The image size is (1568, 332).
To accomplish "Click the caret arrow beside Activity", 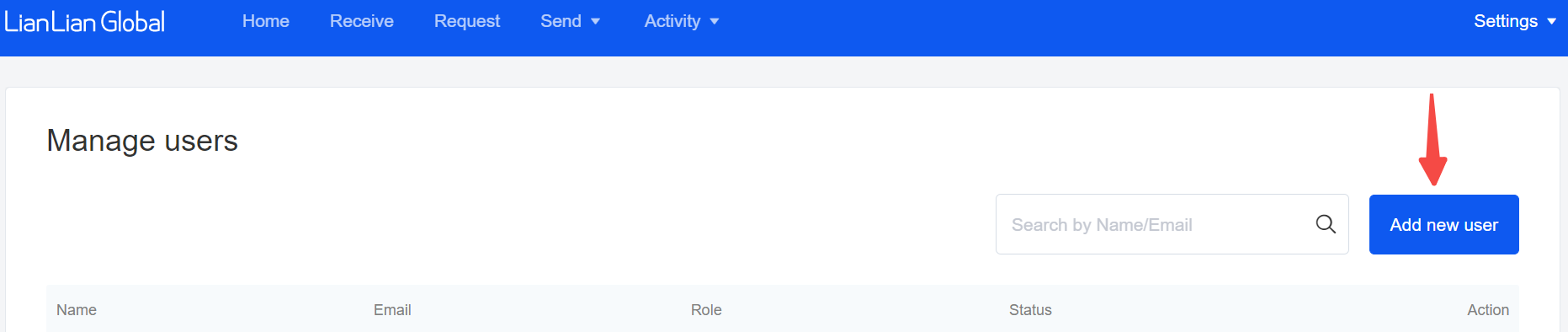I will 715,22.
